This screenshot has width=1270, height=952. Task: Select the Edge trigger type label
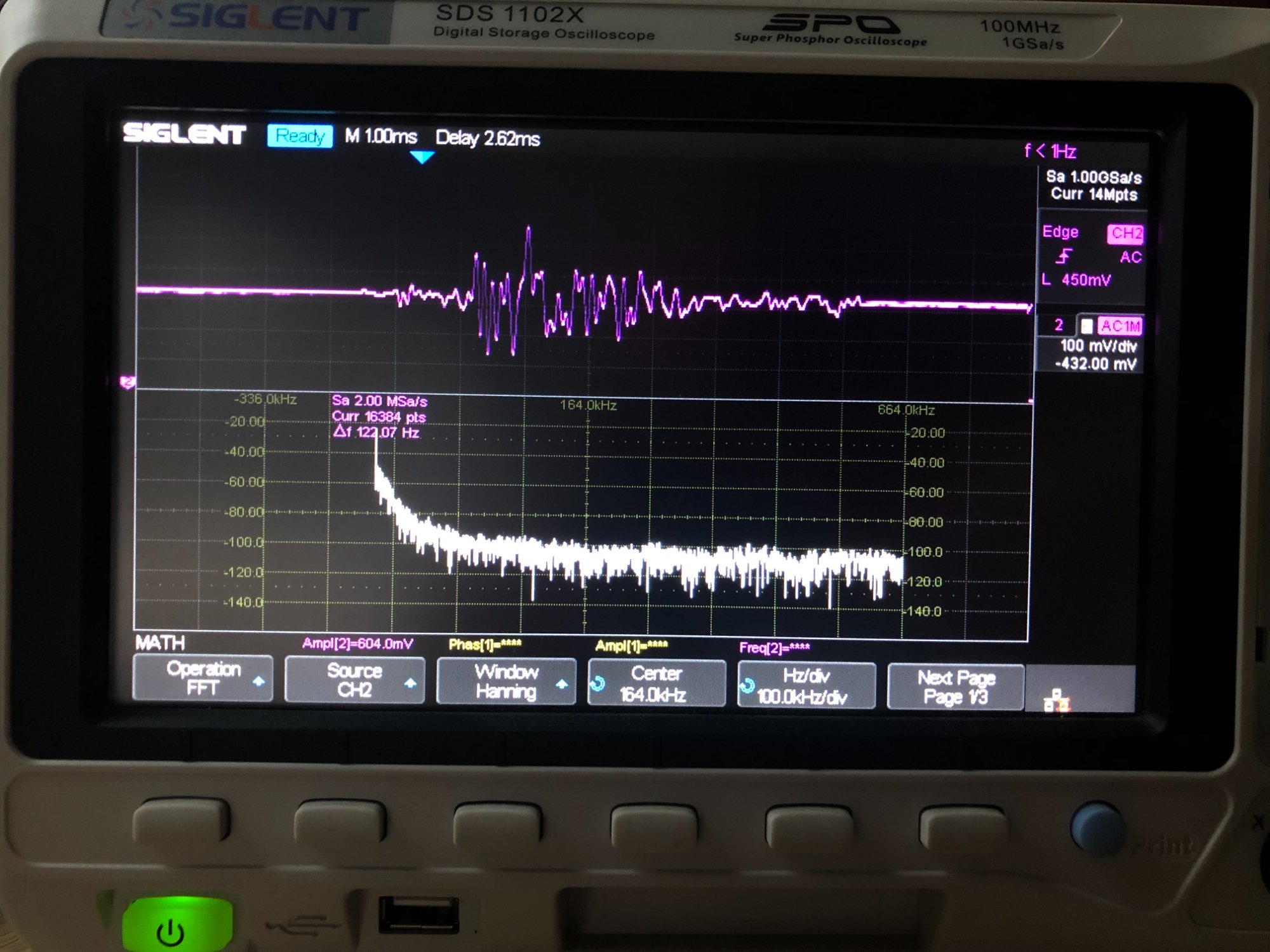[1060, 232]
